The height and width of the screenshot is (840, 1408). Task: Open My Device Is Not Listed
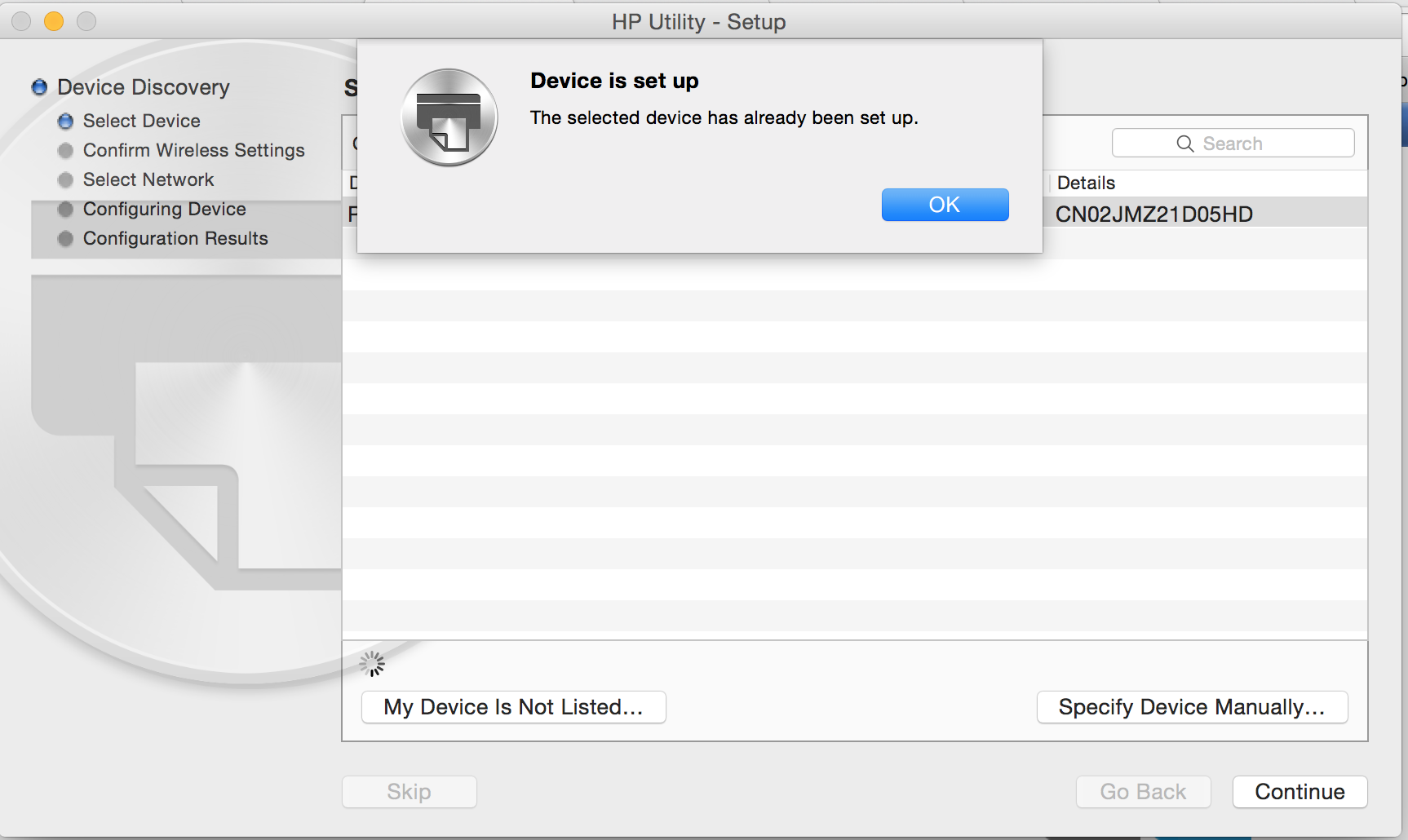click(x=514, y=707)
